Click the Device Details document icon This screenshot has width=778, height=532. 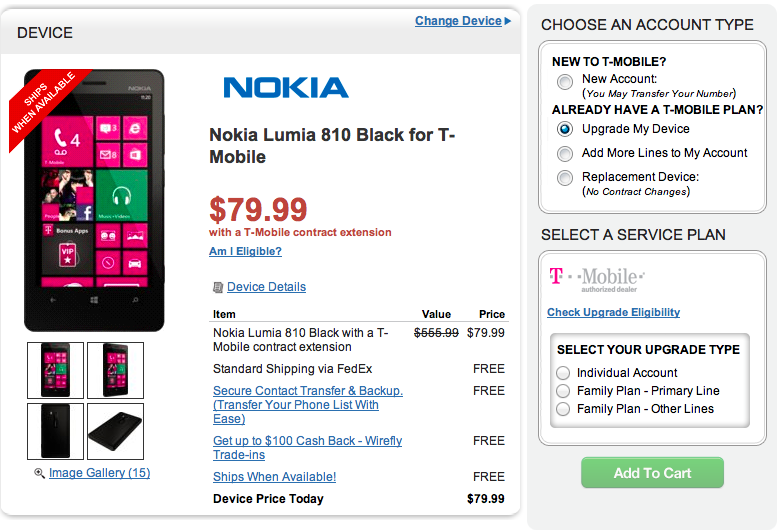(x=217, y=288)
